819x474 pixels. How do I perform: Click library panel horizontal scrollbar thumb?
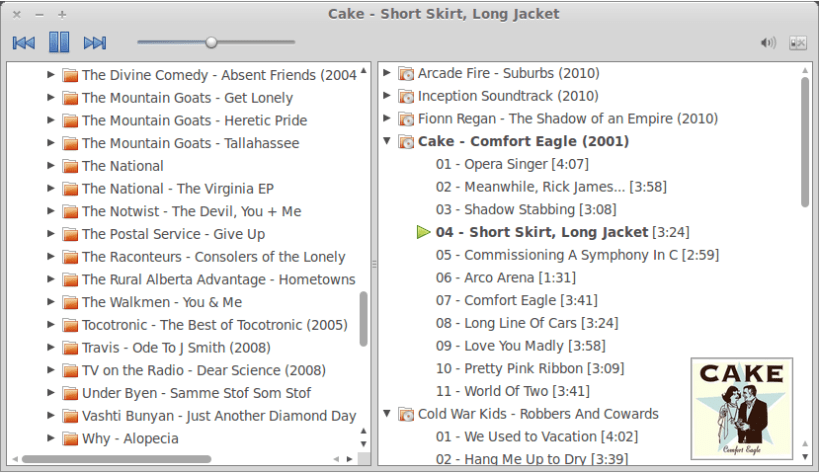(116, 459)
